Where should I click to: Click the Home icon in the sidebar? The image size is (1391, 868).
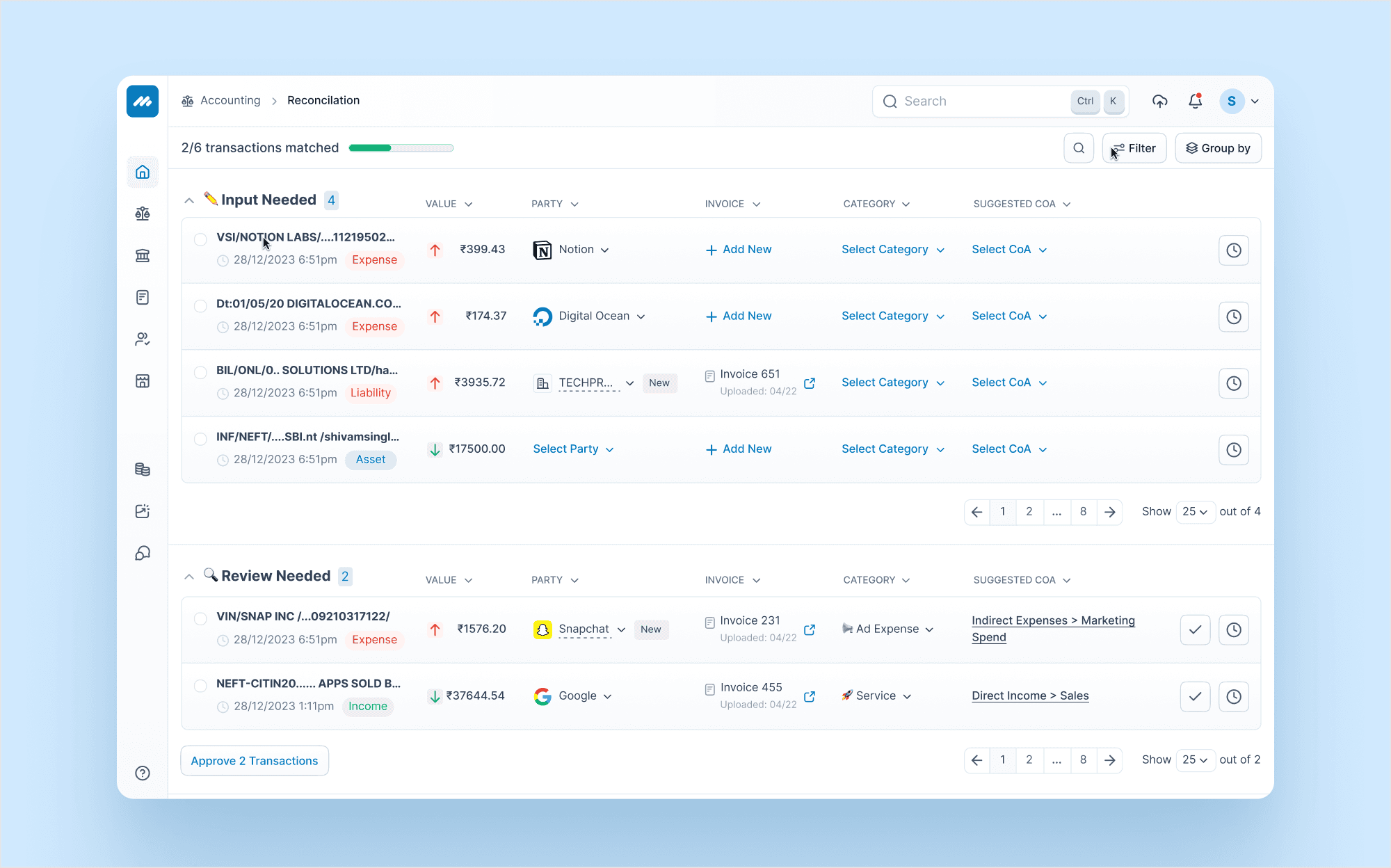click(x=143, y=172)
